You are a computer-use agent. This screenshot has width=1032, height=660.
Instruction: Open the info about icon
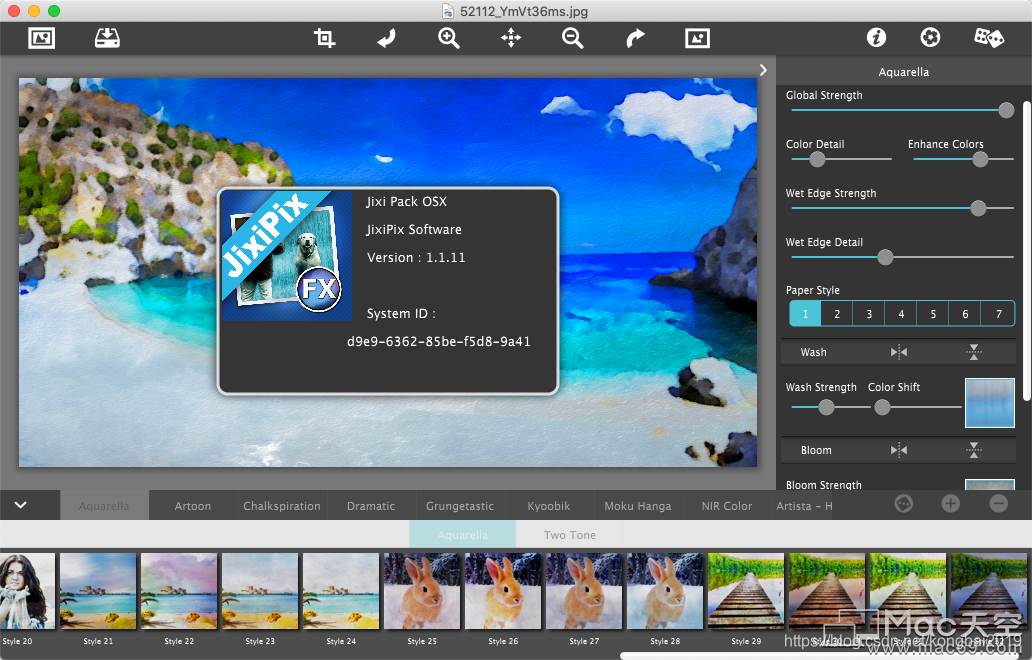tap(876, 38)
